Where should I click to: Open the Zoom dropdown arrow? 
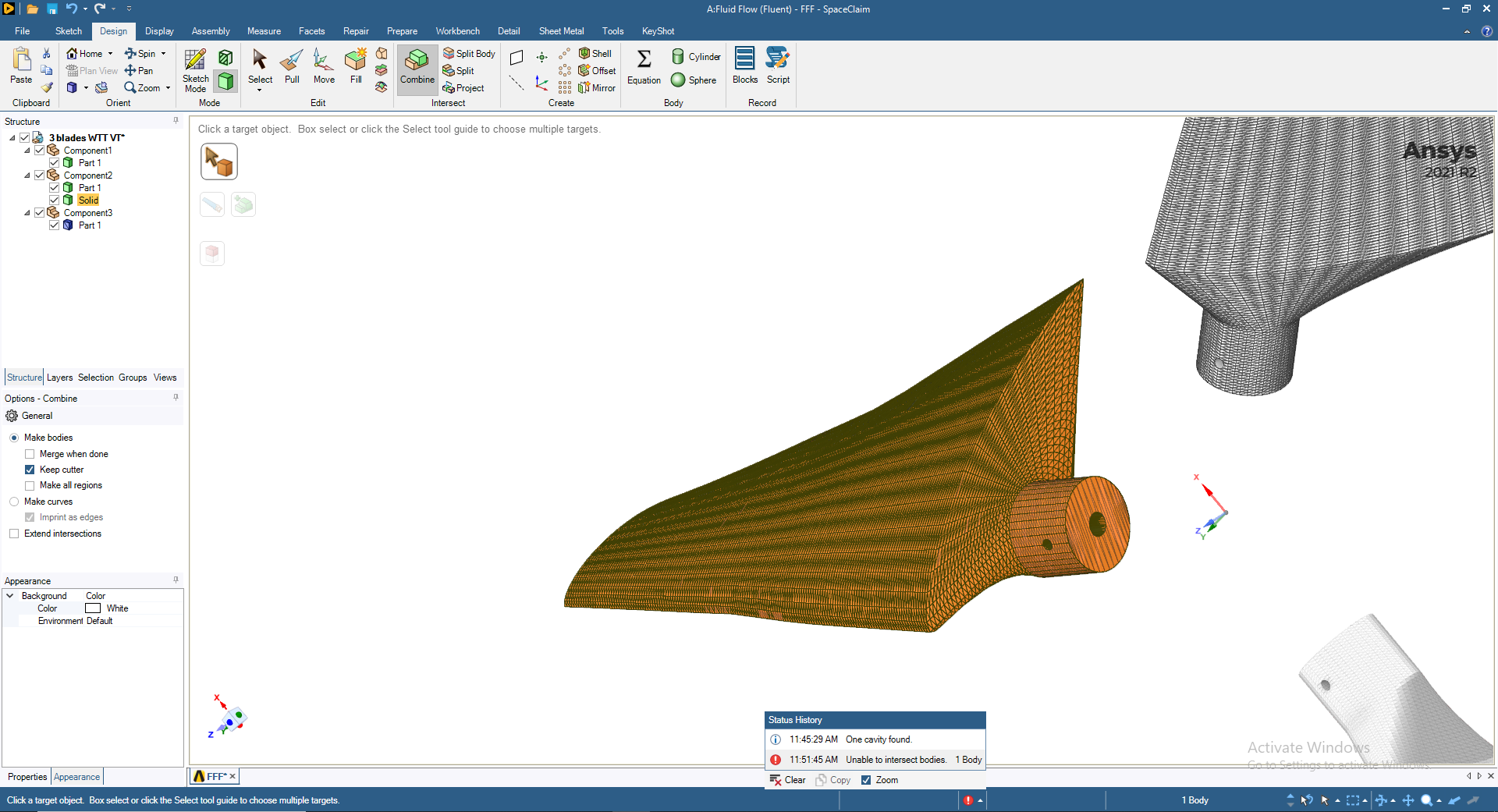168,88
